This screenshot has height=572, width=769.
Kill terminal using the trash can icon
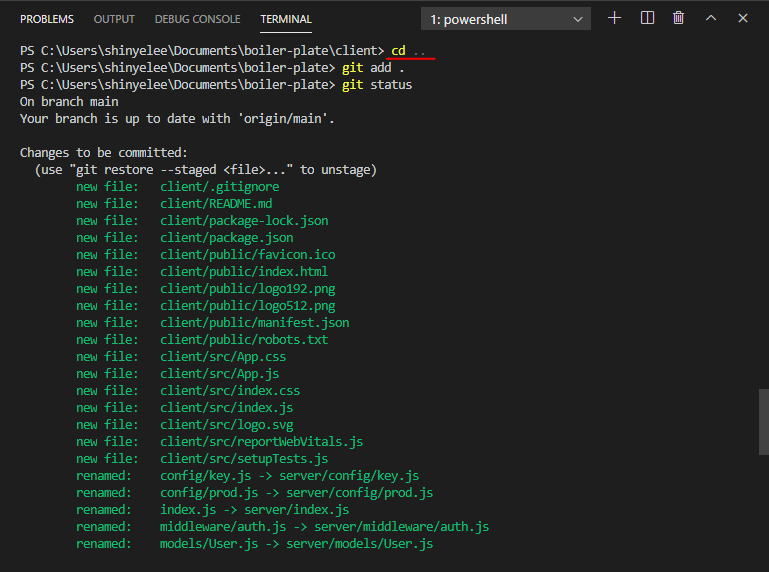pyautogui.click(x=678, y=18)
